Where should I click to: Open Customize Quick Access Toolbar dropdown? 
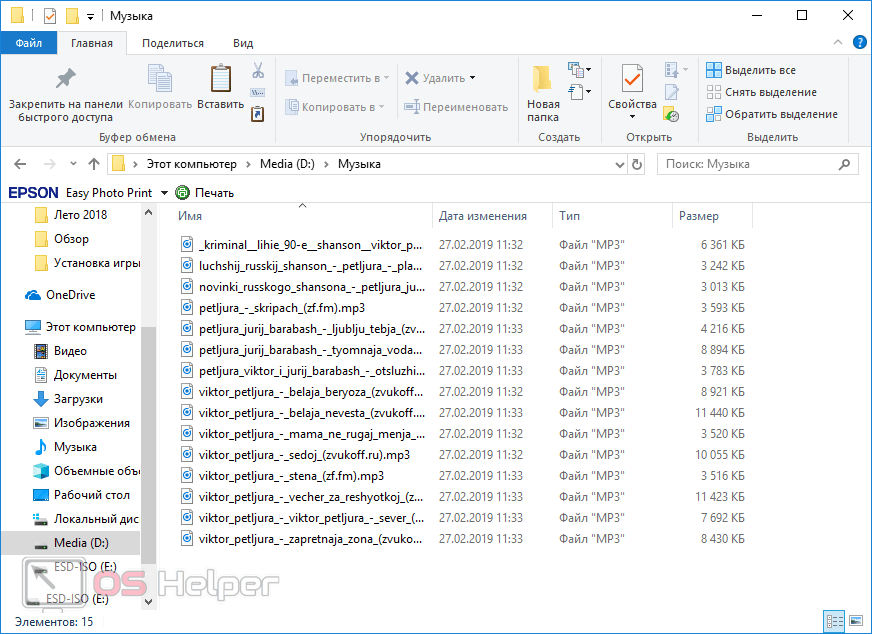point(91,16)
